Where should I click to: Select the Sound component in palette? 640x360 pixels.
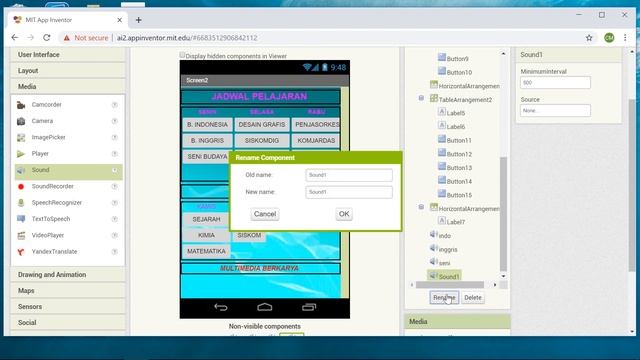(x=69, y=170)
